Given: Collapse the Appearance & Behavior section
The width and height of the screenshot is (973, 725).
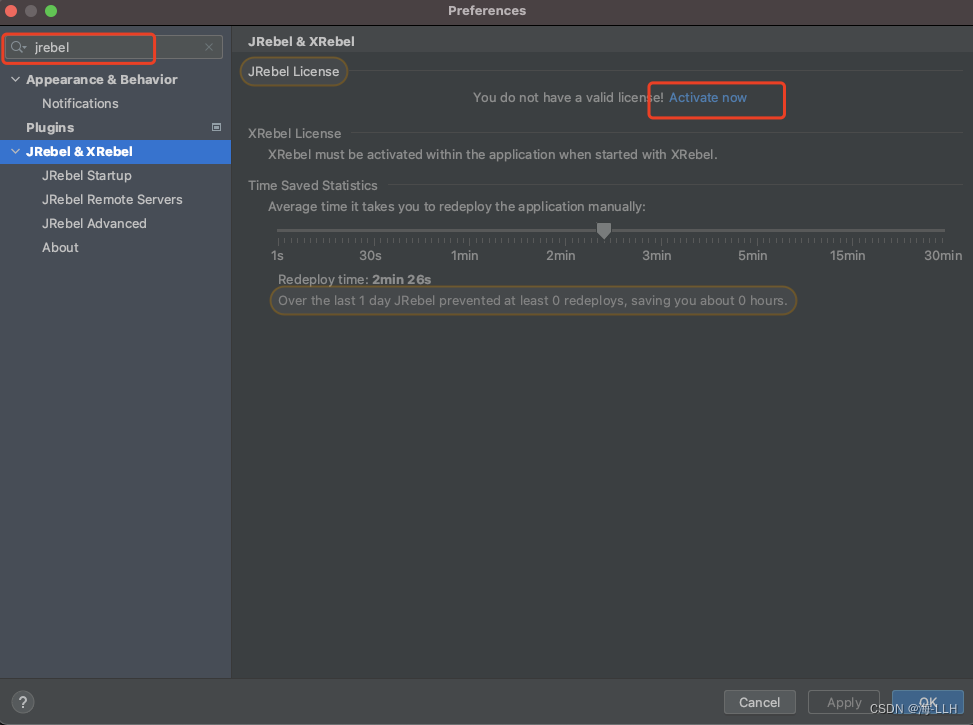Looking at the screenshot, I should (16, 79).
